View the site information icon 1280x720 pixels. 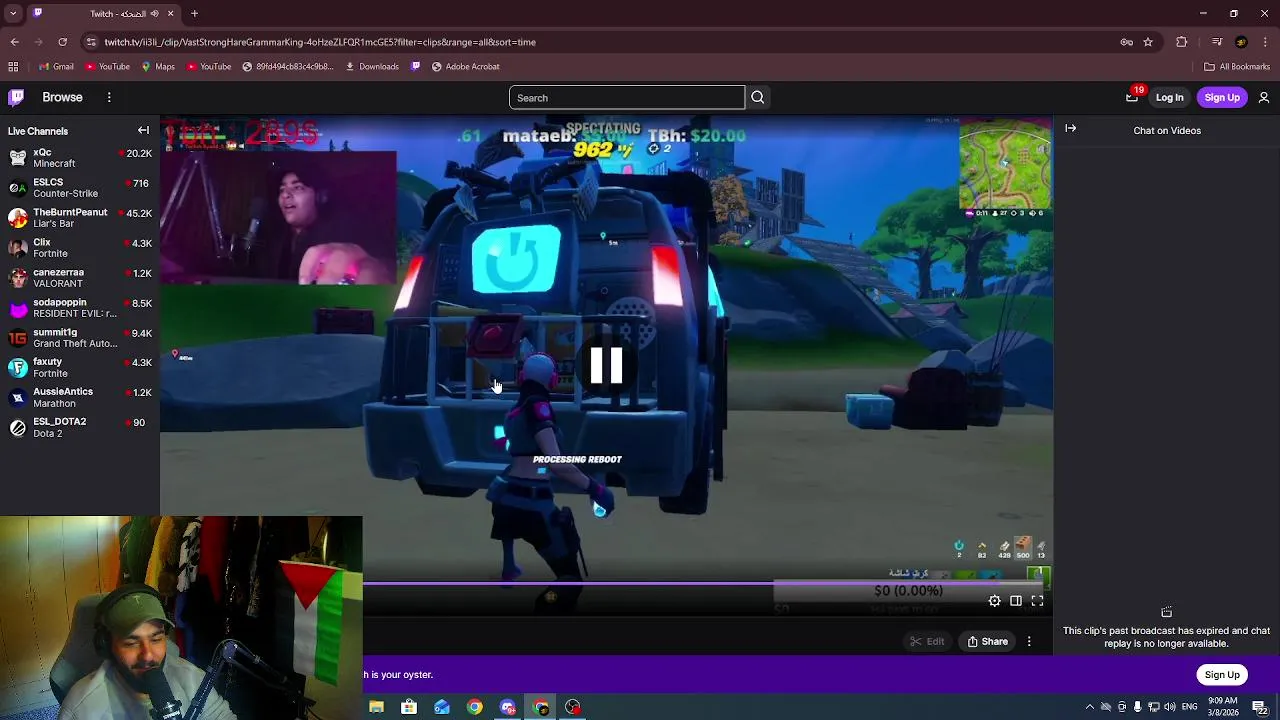click(91, 42)
